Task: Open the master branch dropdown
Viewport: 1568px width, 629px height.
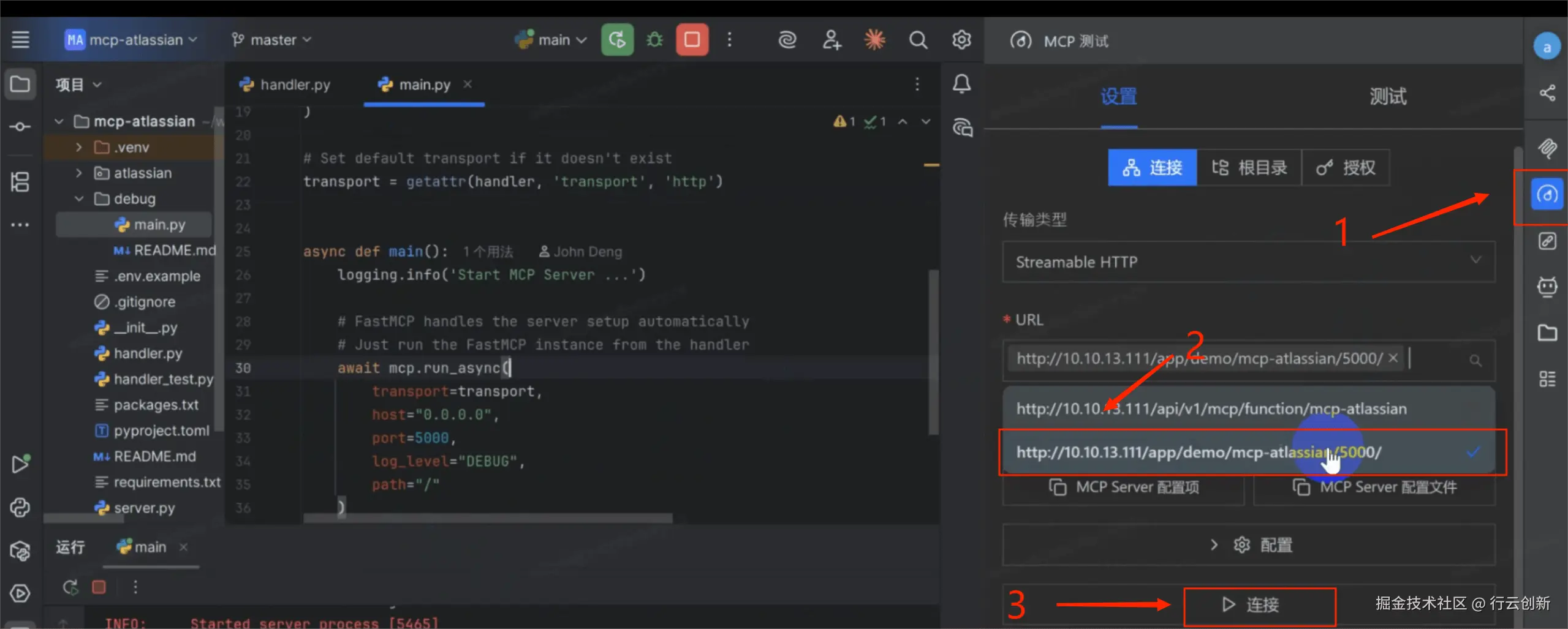Action: [271, 40]
